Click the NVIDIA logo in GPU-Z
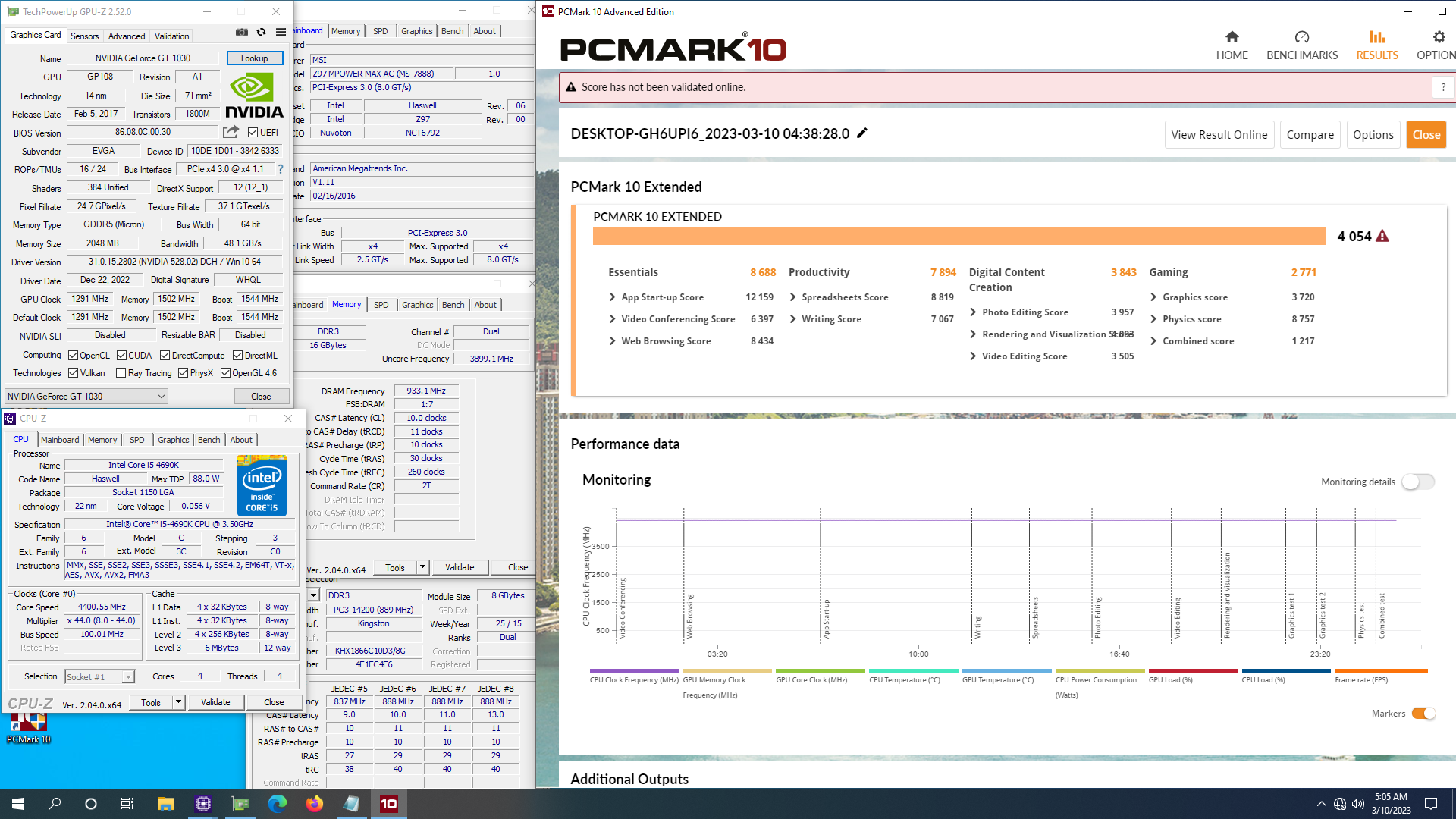The image size is (1456, 819). (x=254, y=96)
